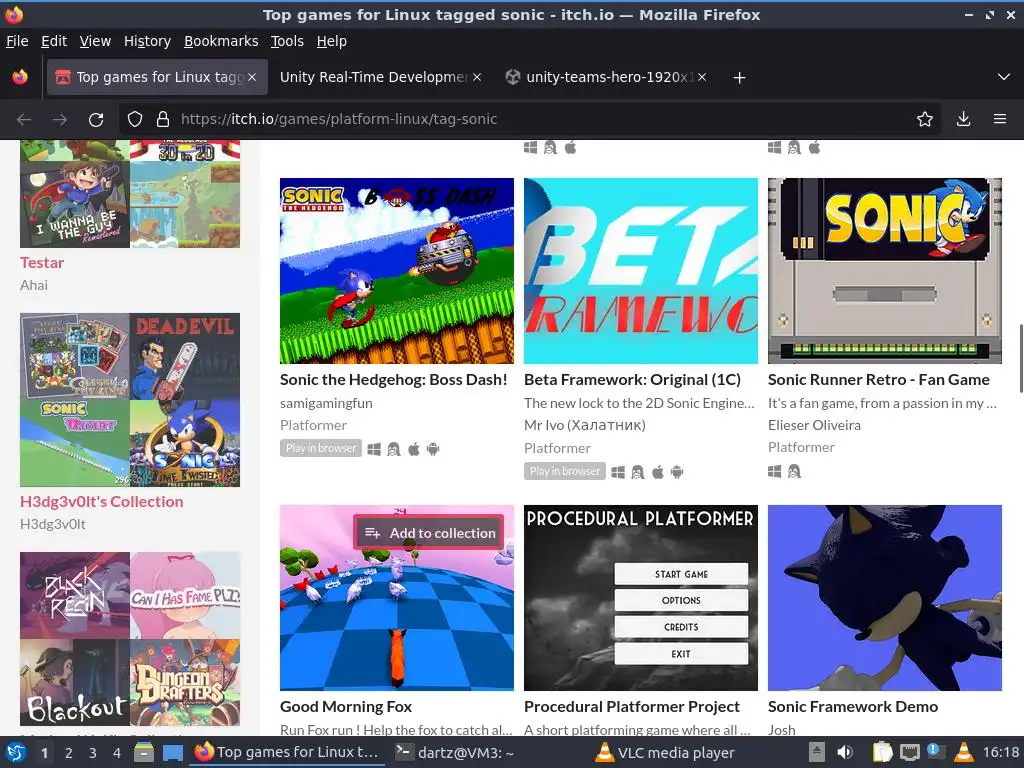The width and height of the screenshot is (1024, 768).
Task: Open the Edit menu
Action: tap(54, 41)
